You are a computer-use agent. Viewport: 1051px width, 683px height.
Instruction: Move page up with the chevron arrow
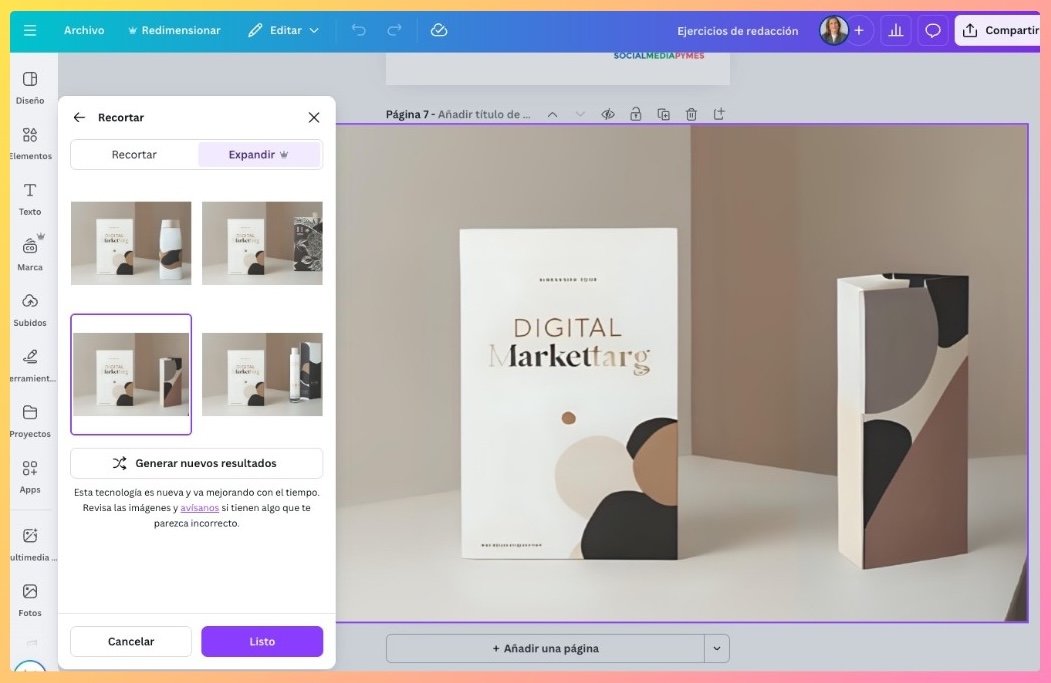[552, 114]
